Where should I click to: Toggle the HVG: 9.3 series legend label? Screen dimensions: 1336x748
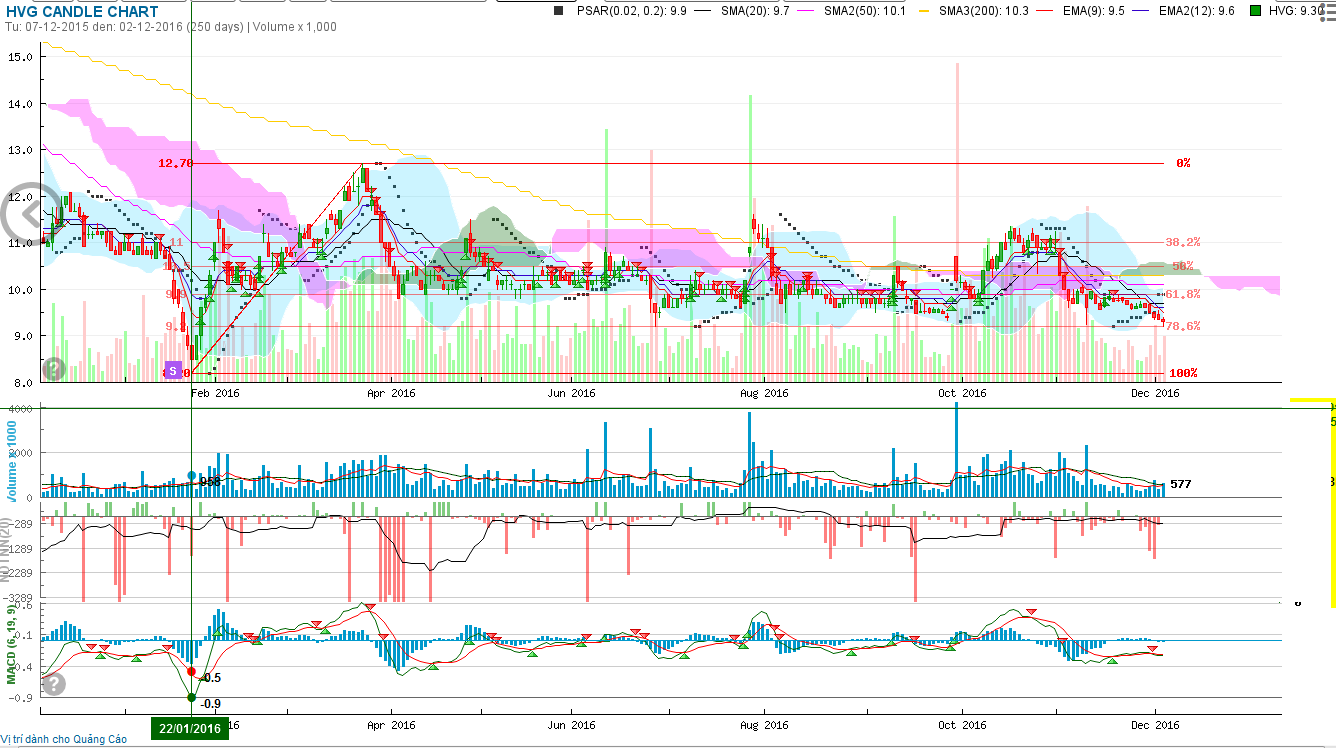click(1294, 10)
